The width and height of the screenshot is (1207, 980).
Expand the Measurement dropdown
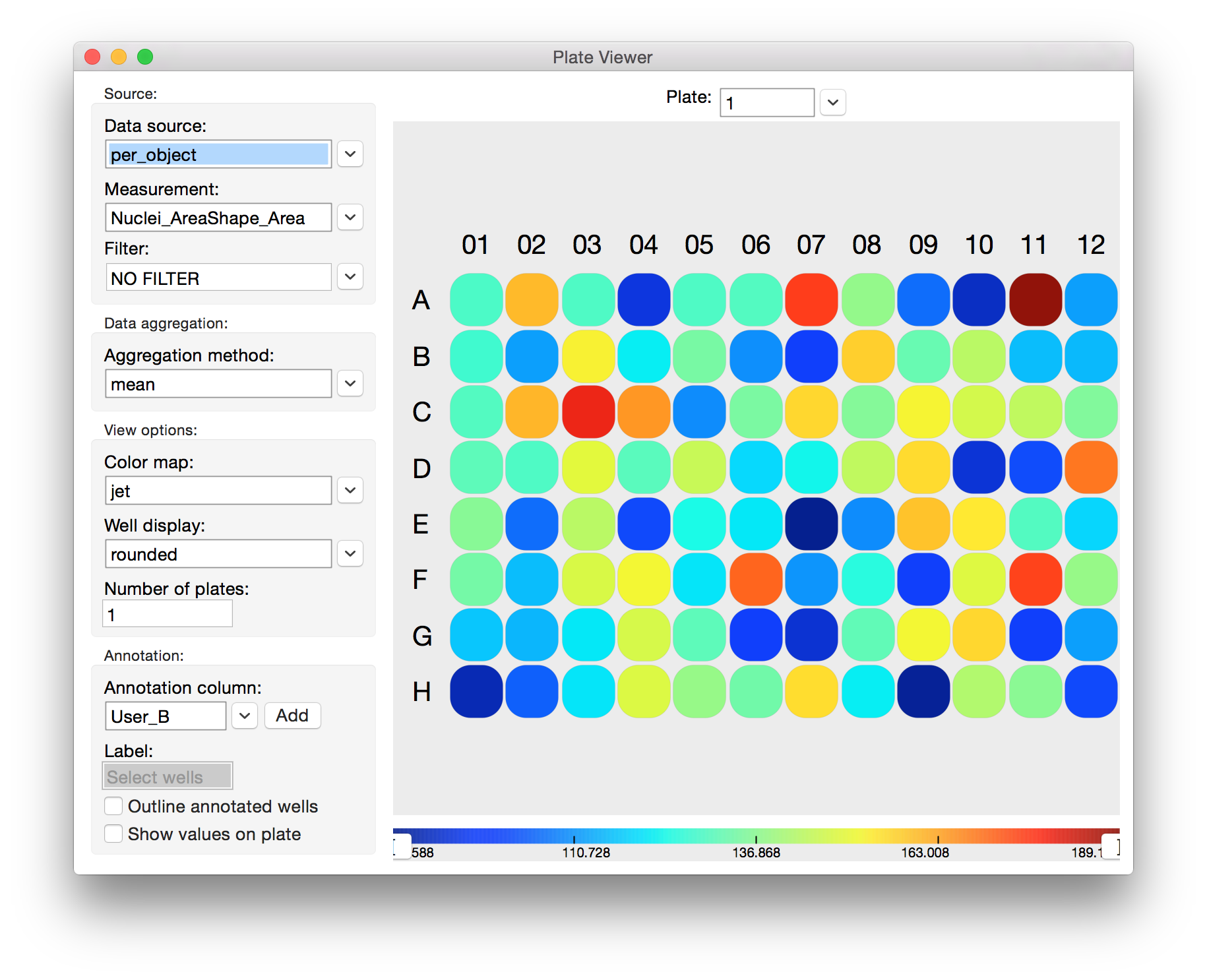click(350, 218)
